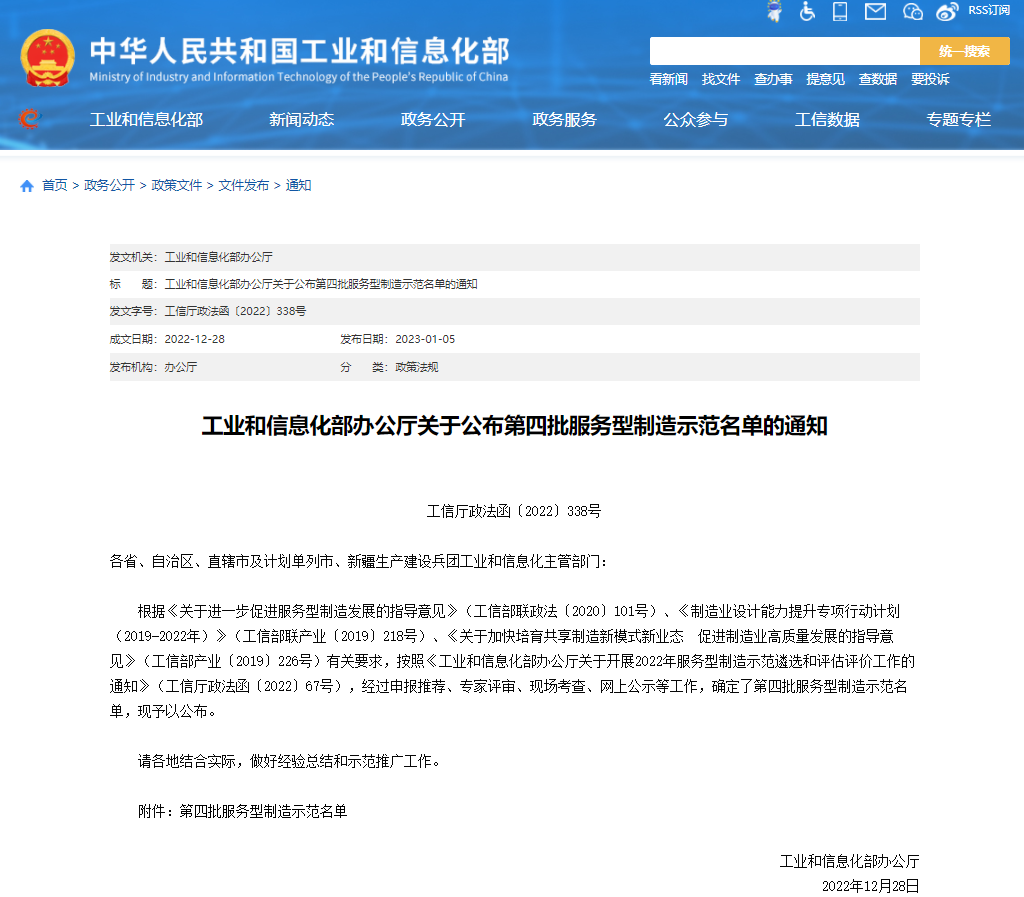Go to 政务公开 in the breadcrumb
The width and height of the screenshot is (1024, 897).
(109, 185)
